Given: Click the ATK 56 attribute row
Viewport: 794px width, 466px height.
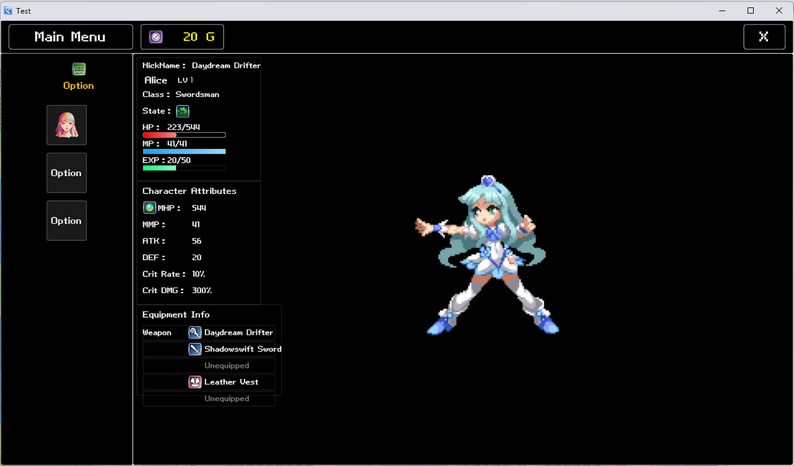Looking at the screenshot, I should coord(172,241).
